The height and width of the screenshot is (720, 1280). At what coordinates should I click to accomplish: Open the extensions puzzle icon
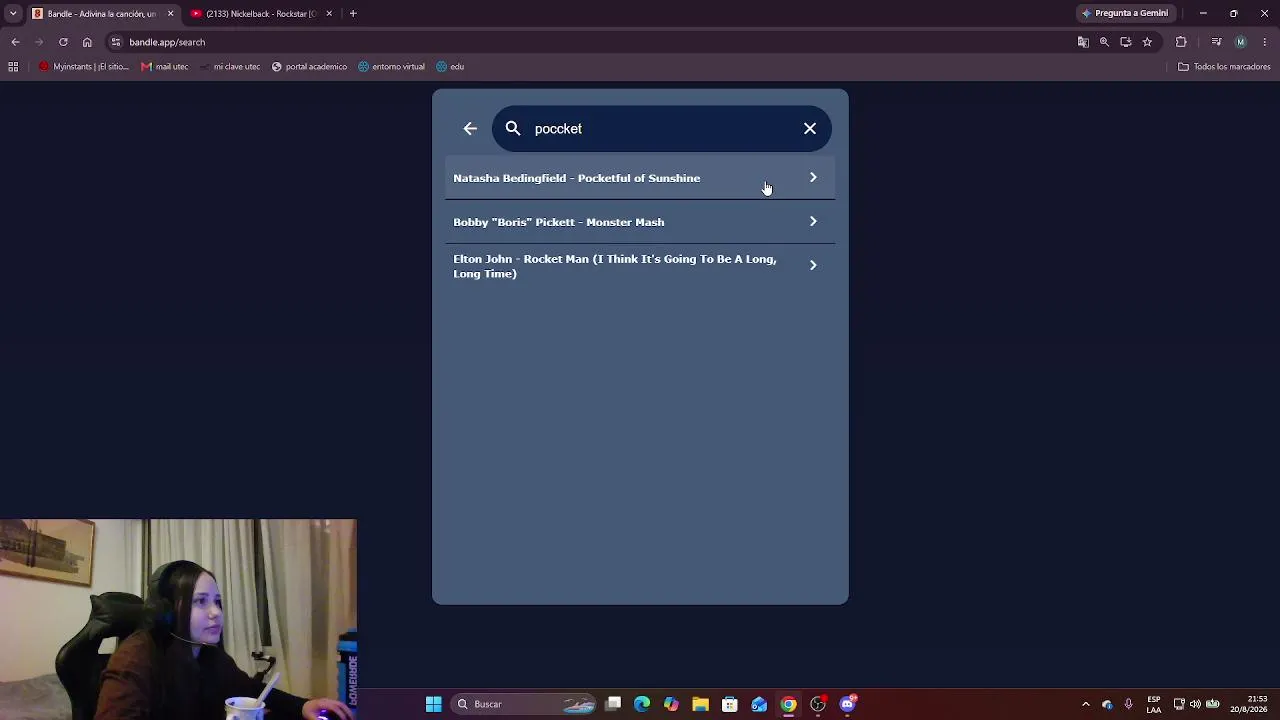[1181, 42]
